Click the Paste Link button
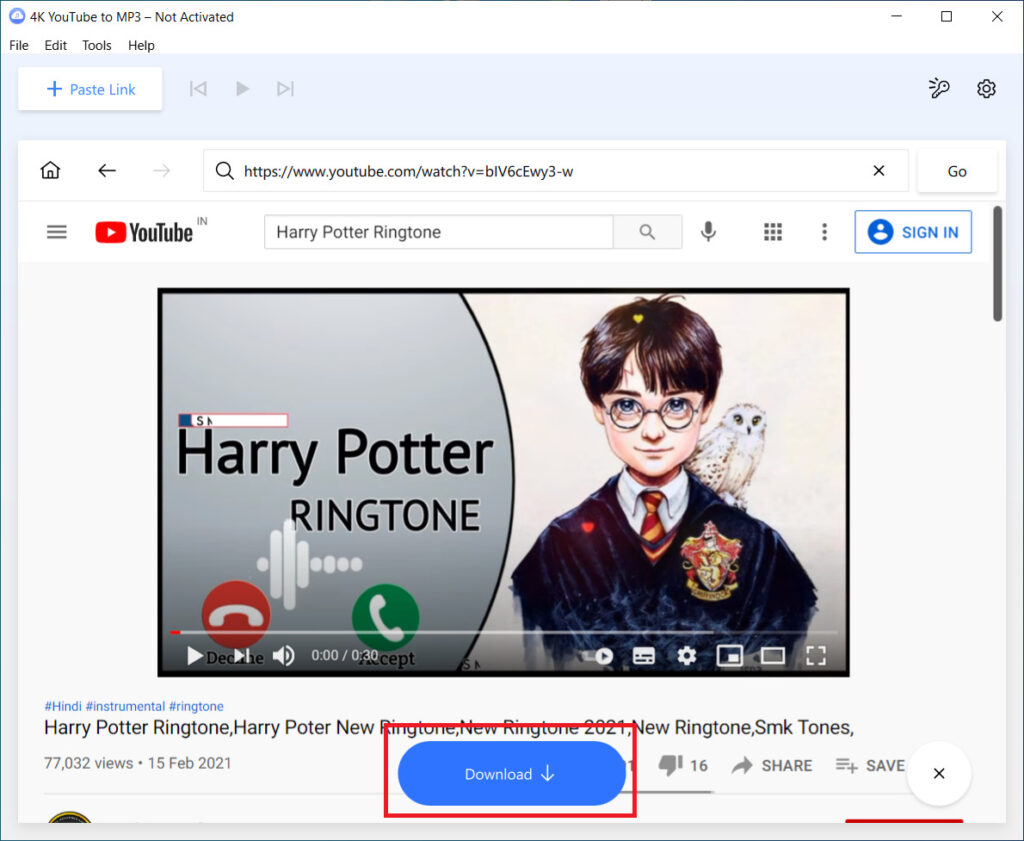Screen dimensions: 1024x841 click(90, 89)
